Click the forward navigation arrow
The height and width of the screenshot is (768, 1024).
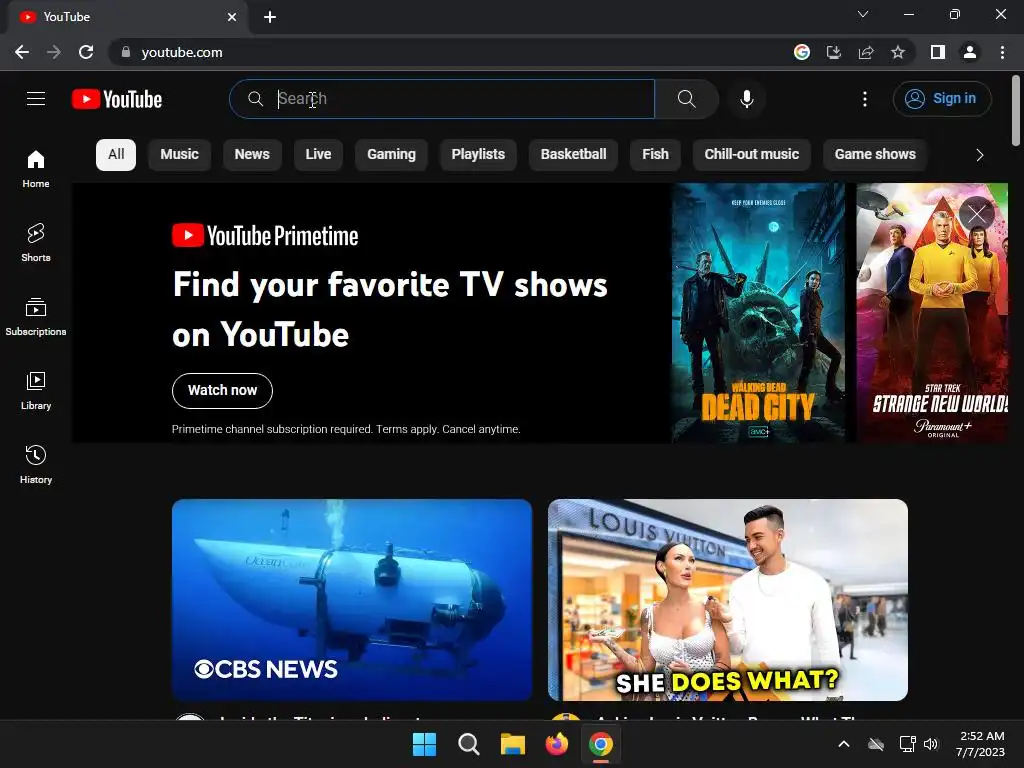click(x=54, y=52)
